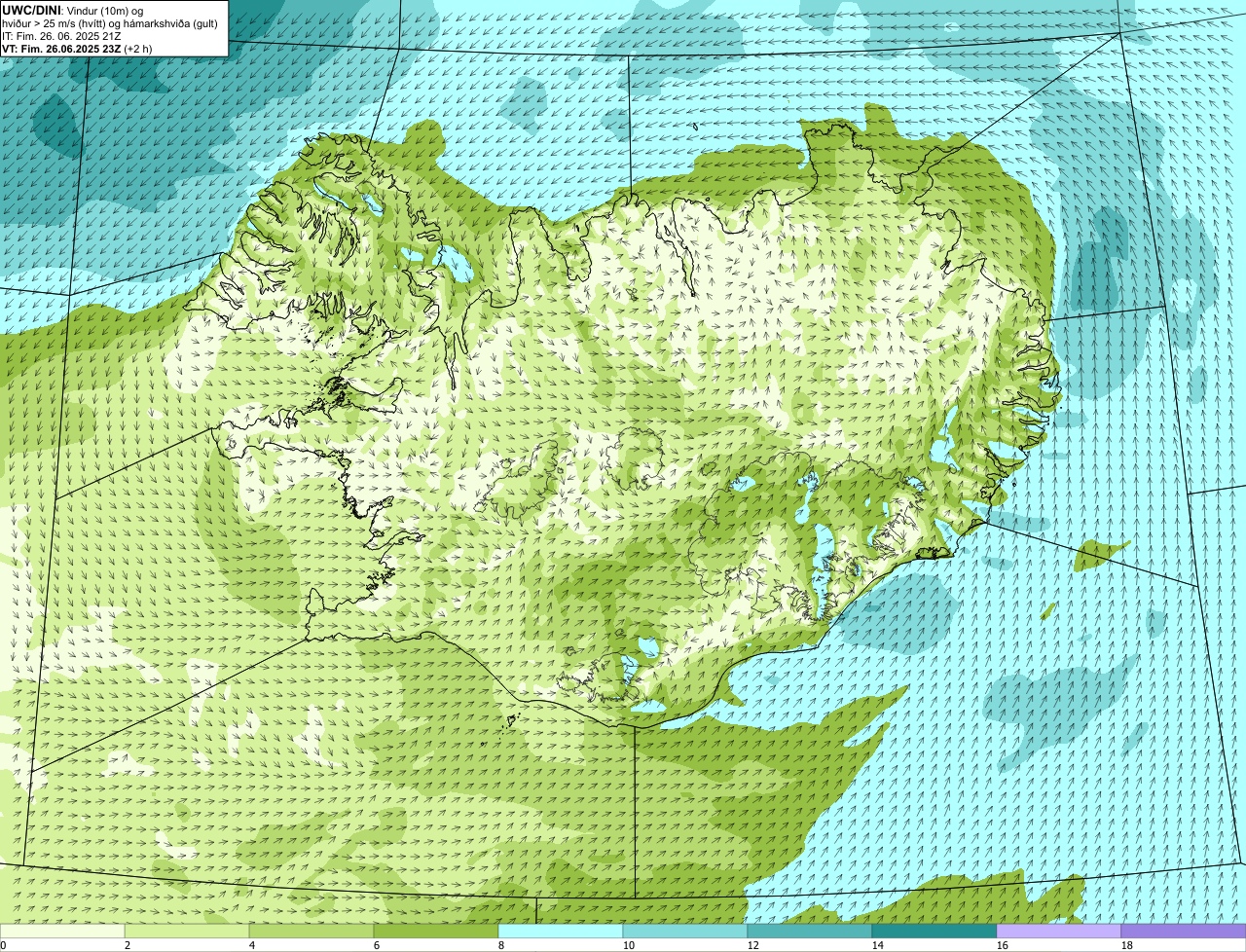
Task: Click the "0" scale label
Action: point(3,945)
